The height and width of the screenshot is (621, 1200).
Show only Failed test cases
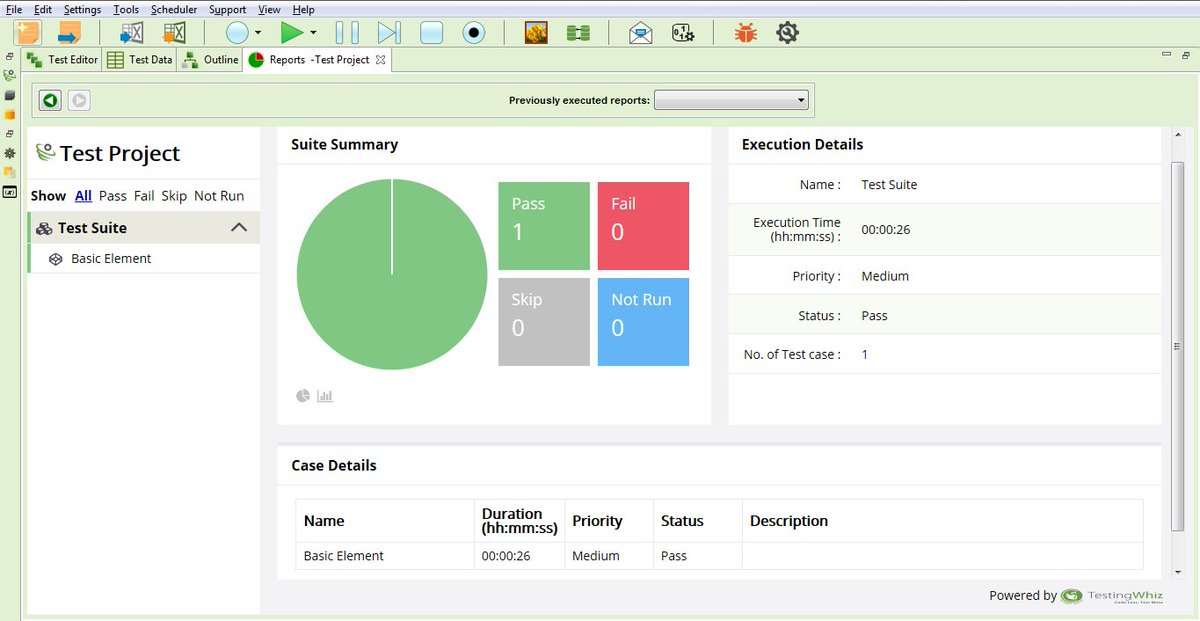pos(143,195)
